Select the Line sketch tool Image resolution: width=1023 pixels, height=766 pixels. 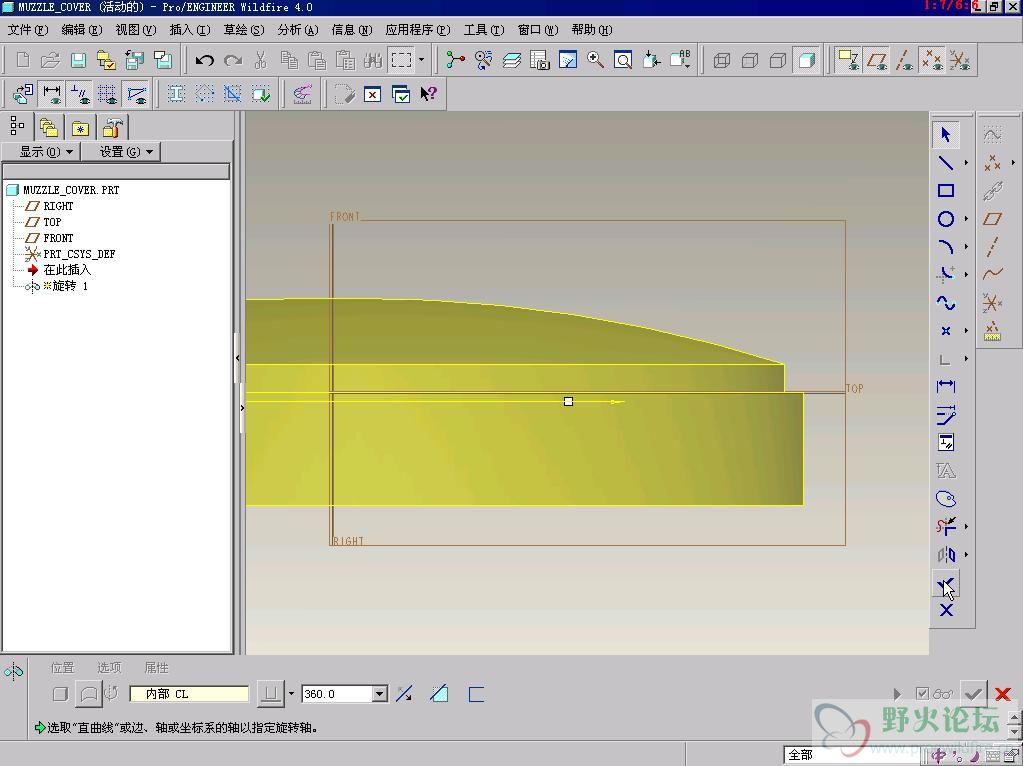point(945,162)
